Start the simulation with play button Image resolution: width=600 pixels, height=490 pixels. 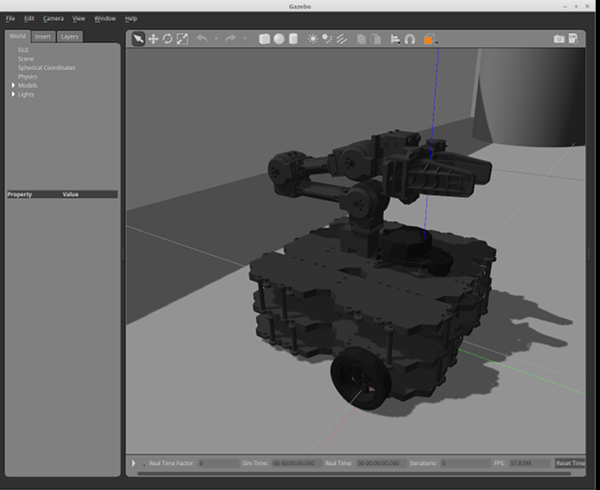point(134,463)
